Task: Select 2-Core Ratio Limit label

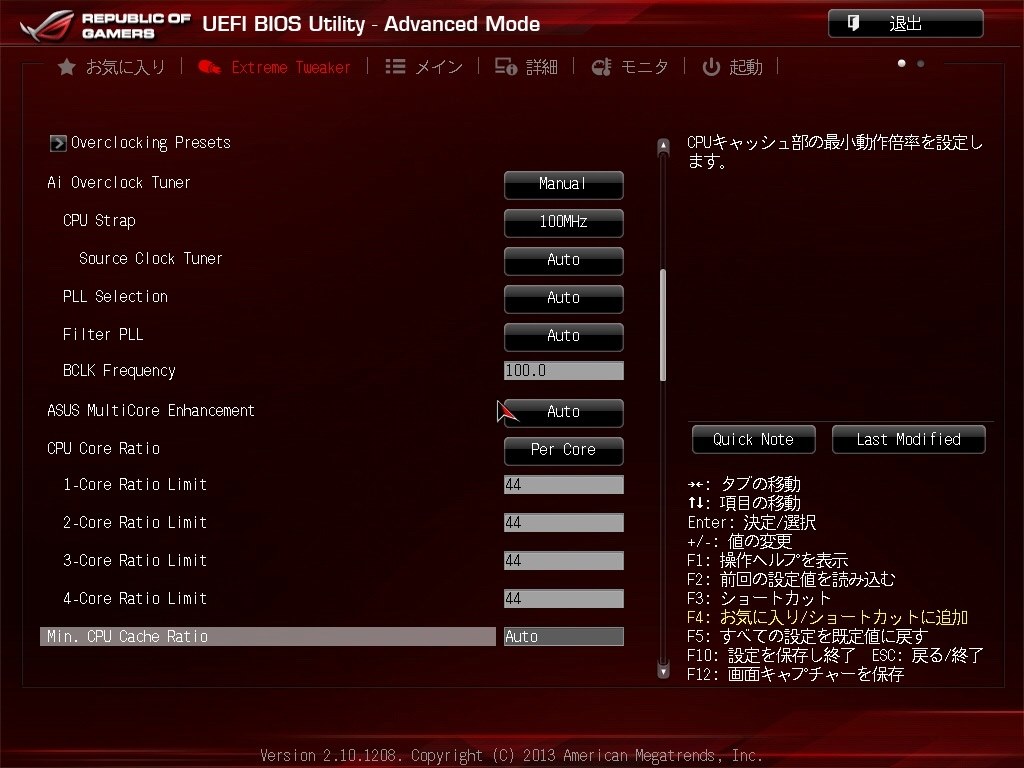Action: pos(135,522)
